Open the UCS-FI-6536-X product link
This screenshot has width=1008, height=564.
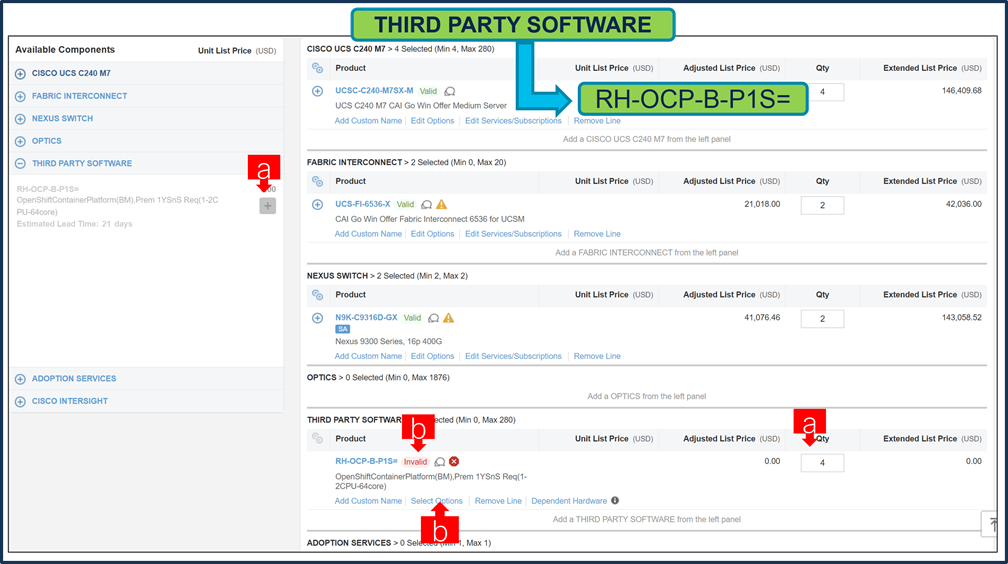(x=363, y=204)
